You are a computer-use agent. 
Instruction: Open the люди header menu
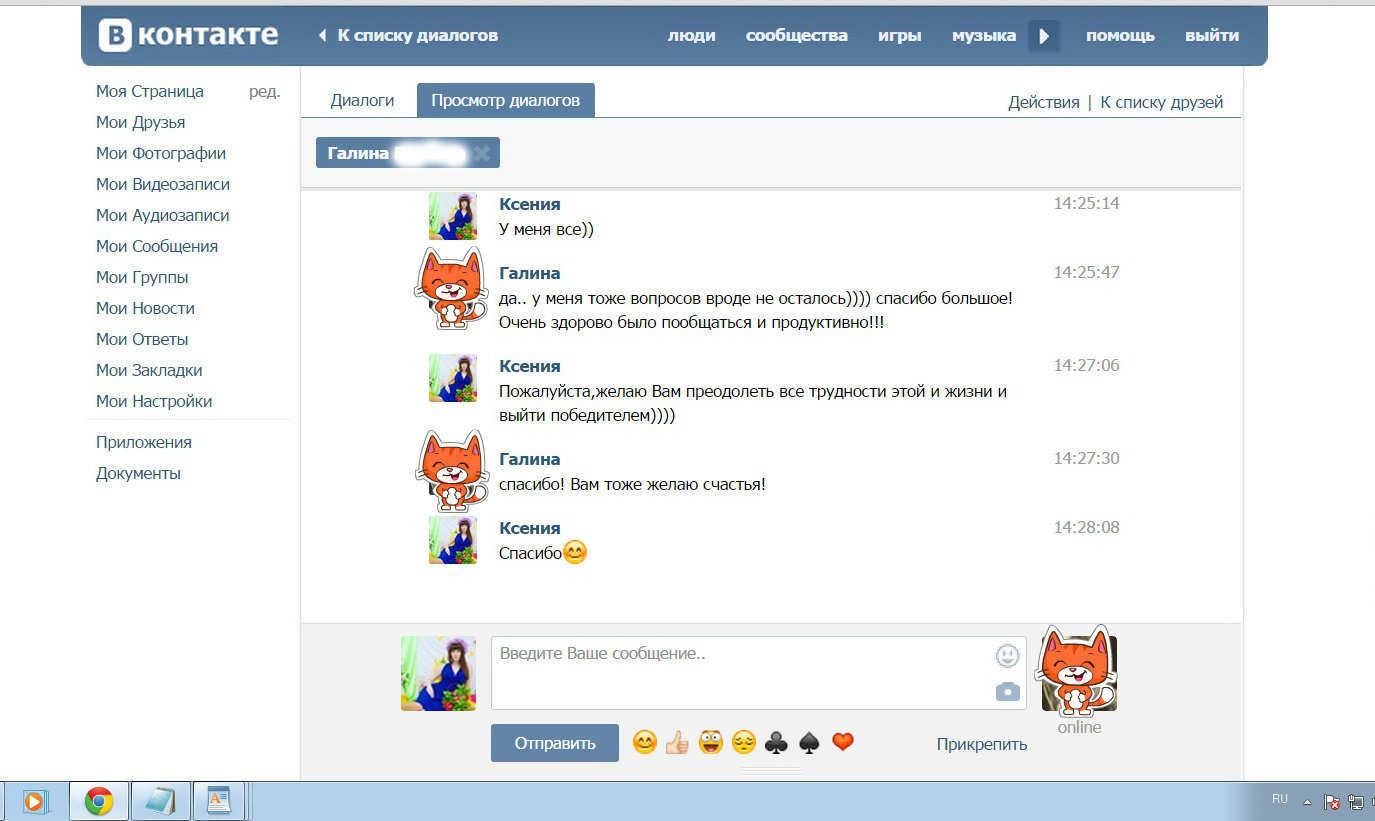coord(692,36)
